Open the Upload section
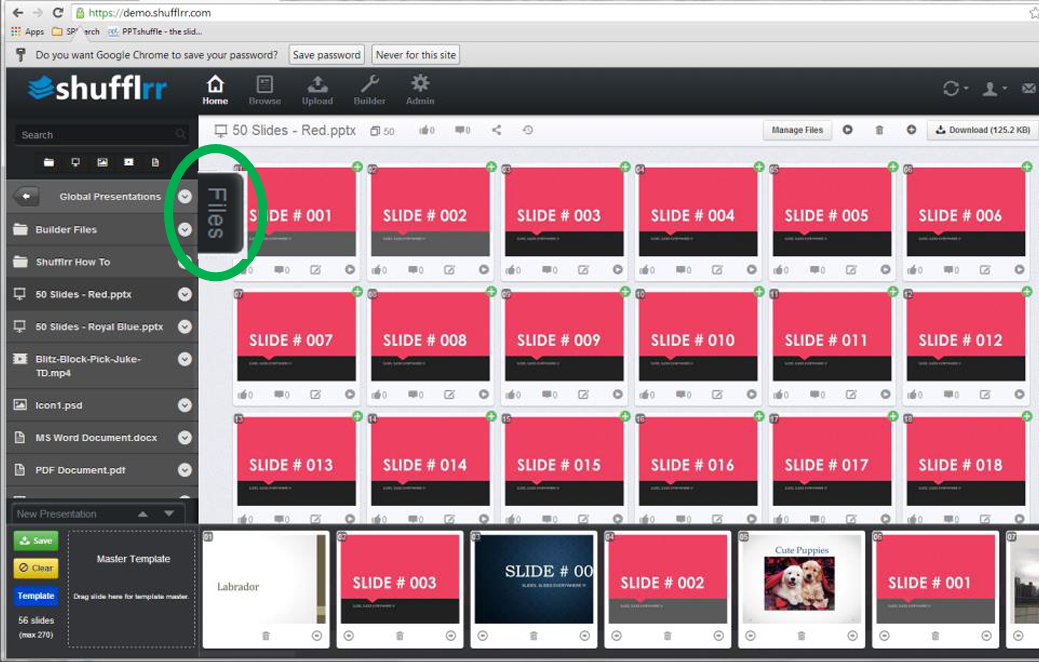Image resolution: width=1039 pixels, height=662 pixels. 317,90
